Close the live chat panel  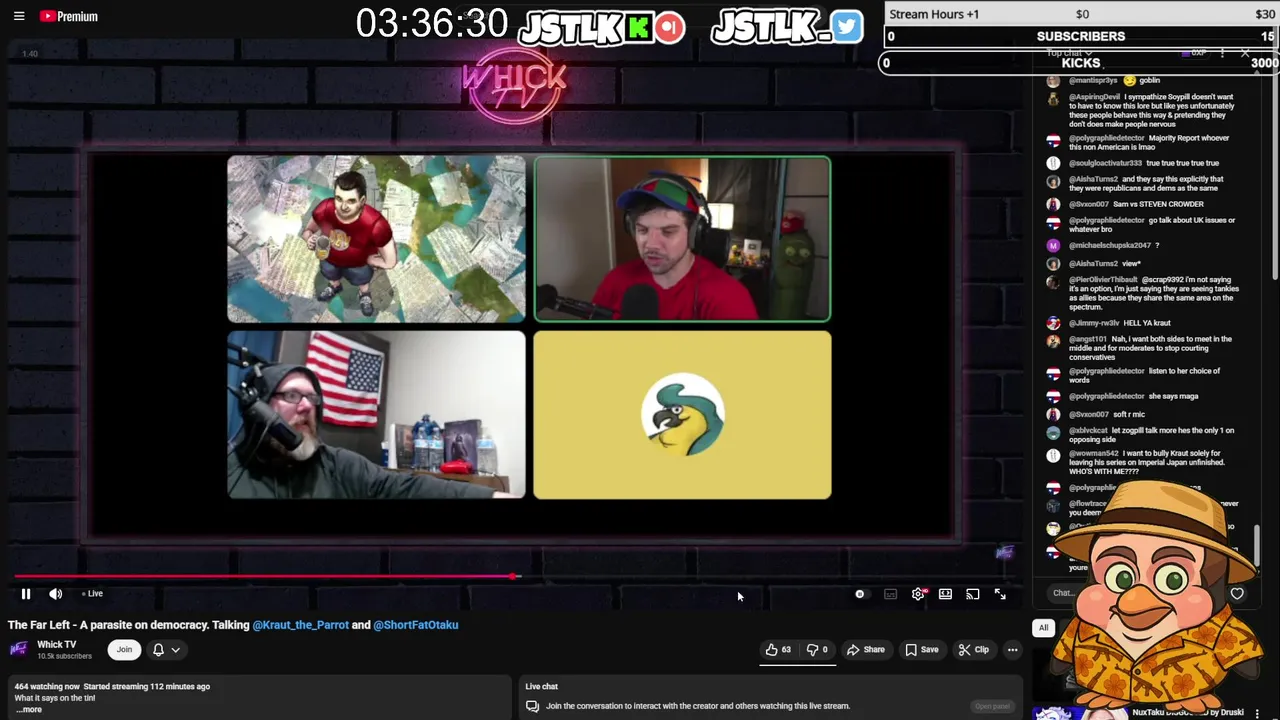click(x=1245, y=52)
